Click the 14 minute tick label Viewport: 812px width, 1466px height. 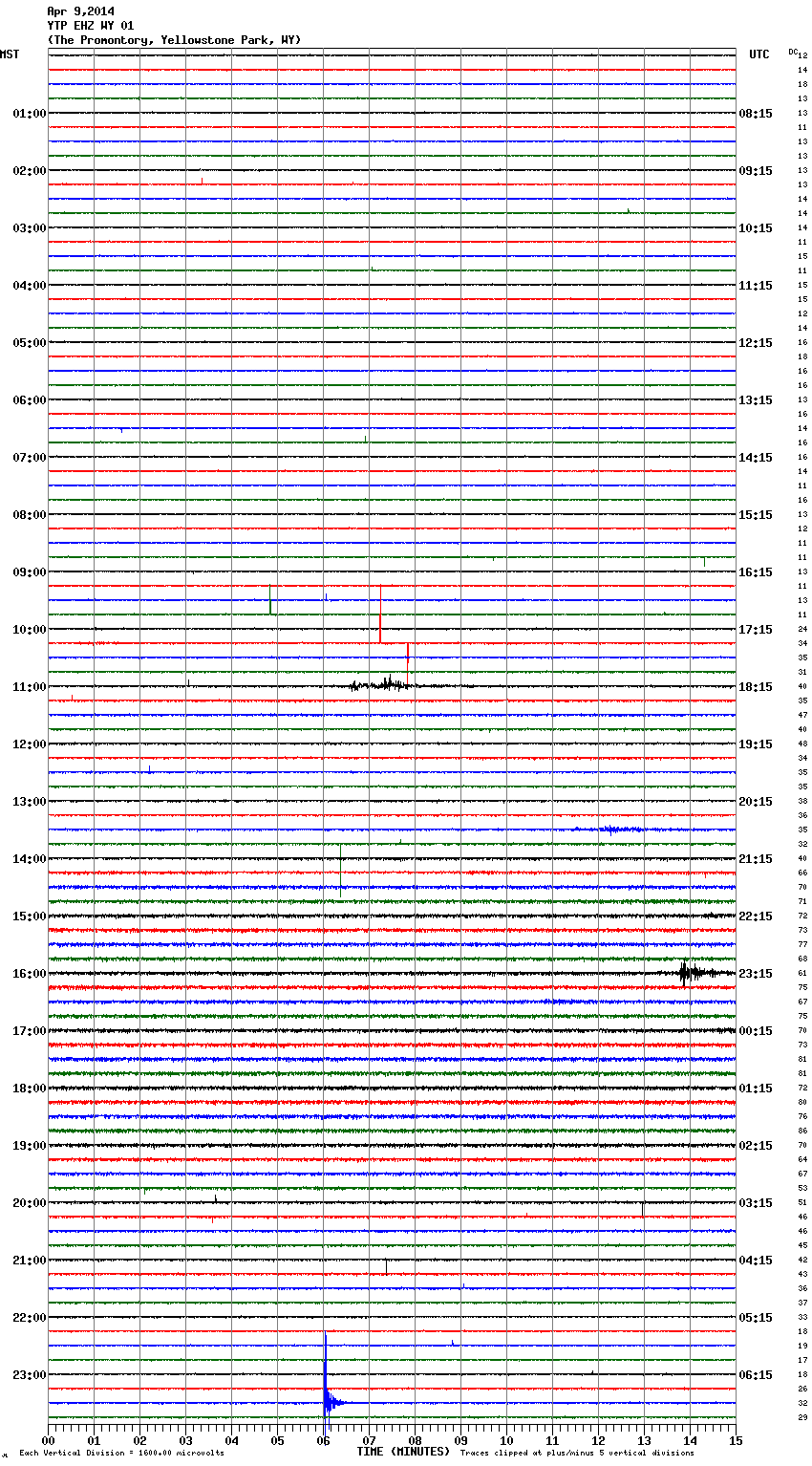[690, 1440]
